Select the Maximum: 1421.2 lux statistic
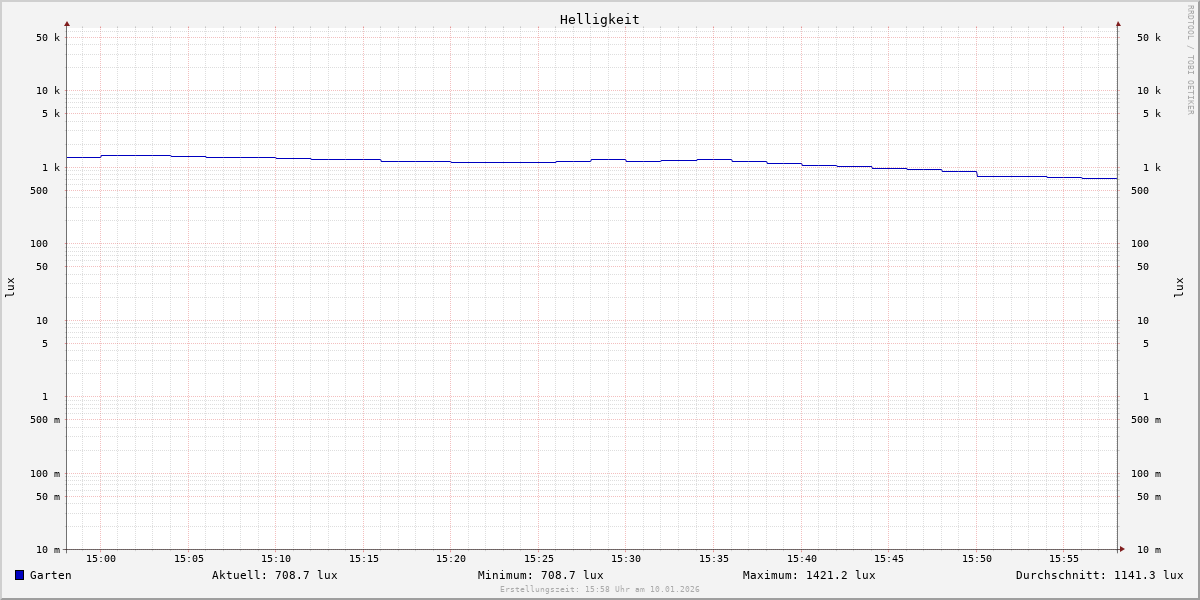 pos(808,575)
